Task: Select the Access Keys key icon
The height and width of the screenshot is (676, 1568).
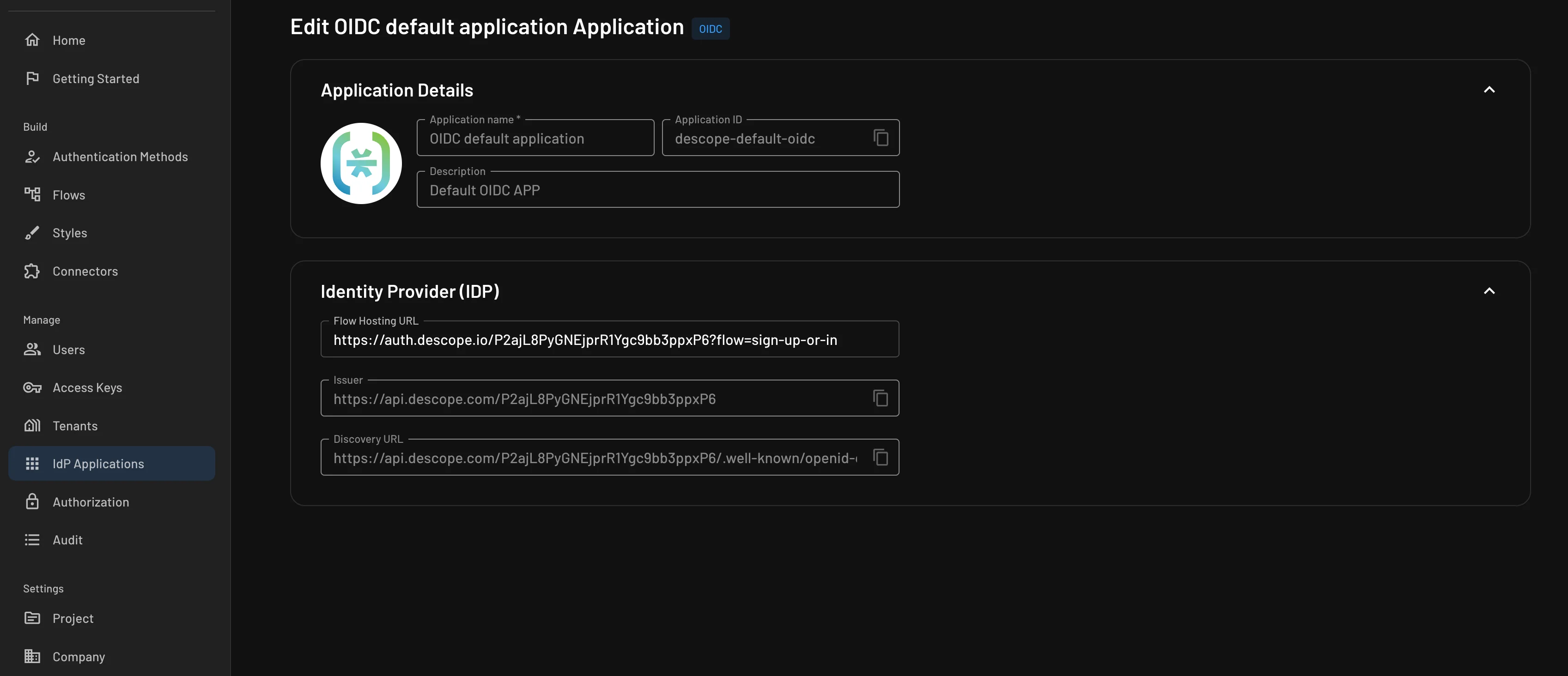Action: [32, 387]
